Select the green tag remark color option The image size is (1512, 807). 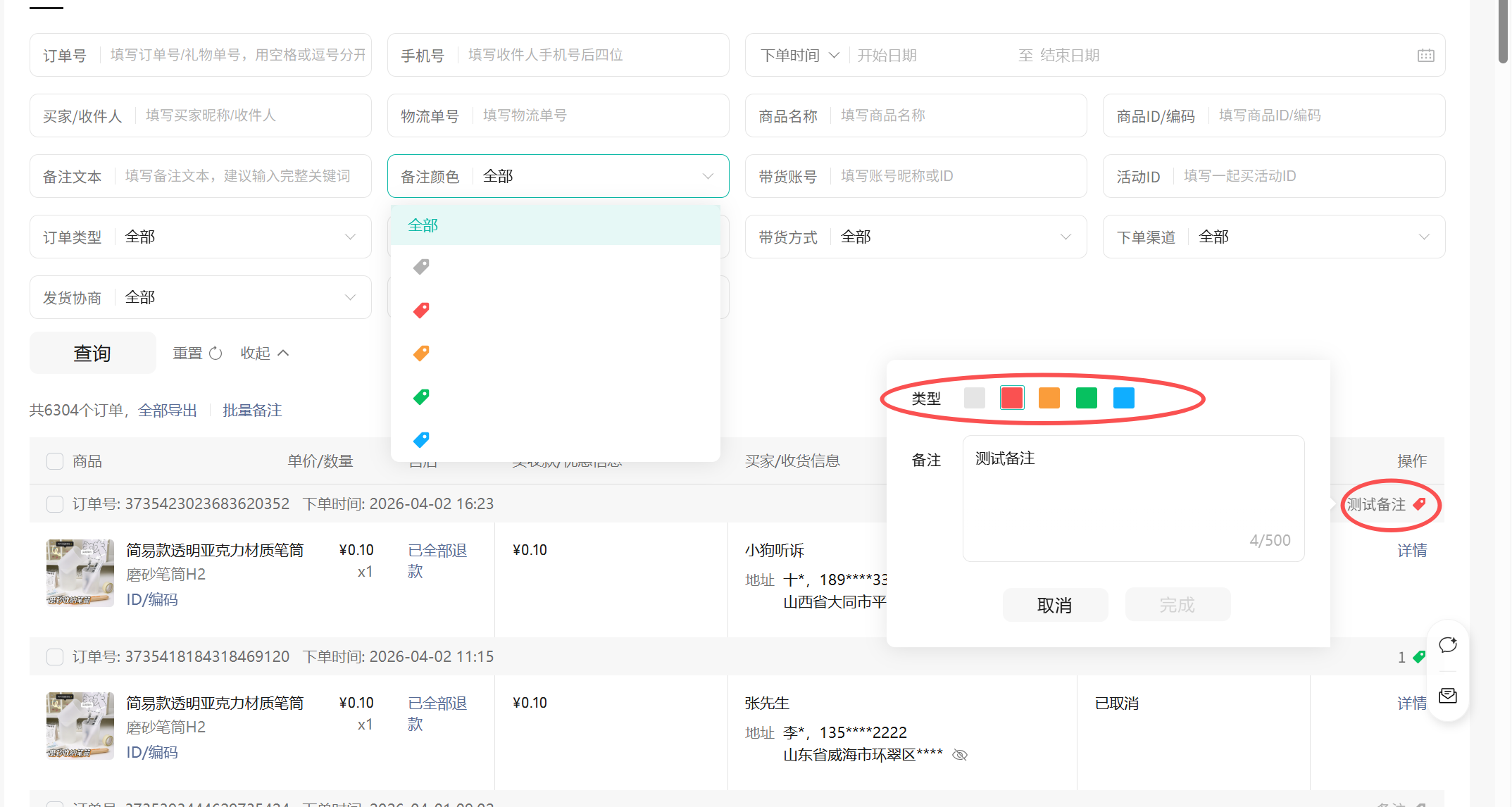coord(421,397)
